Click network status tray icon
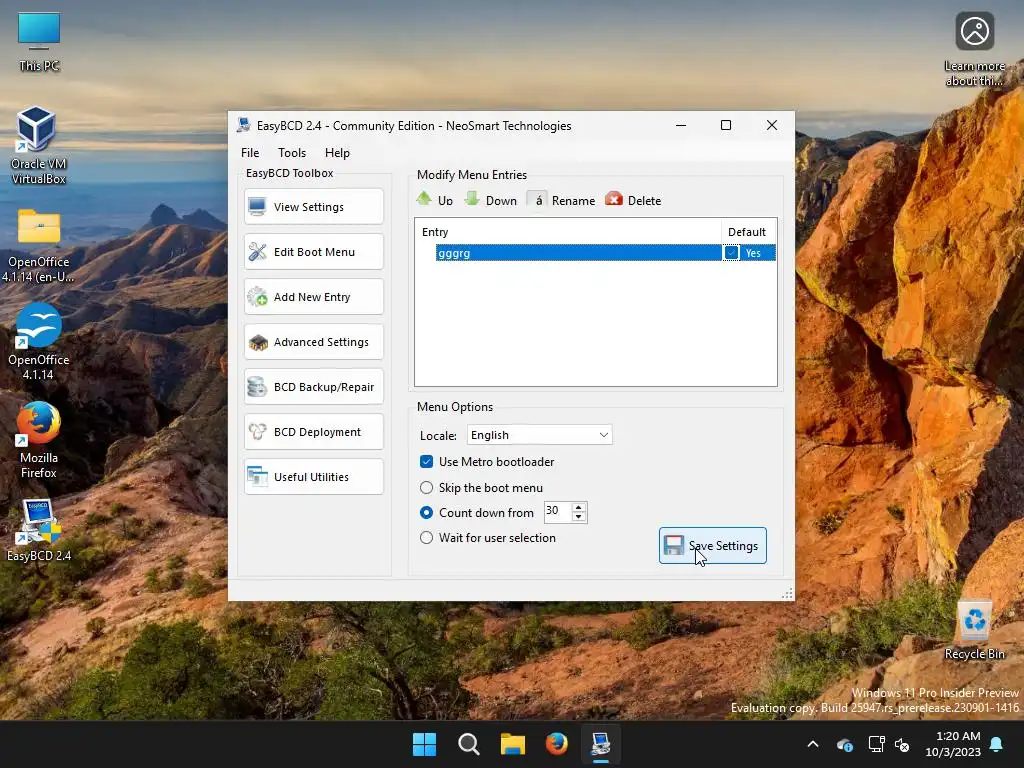 pos(876,744)
